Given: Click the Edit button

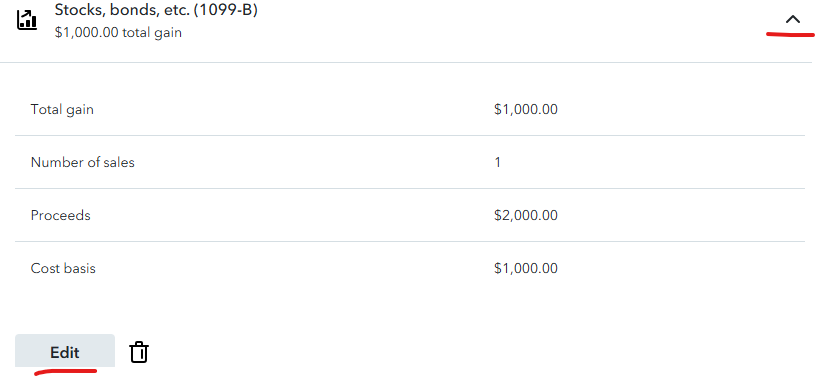Looking at the screenshot, I should 65,352.
